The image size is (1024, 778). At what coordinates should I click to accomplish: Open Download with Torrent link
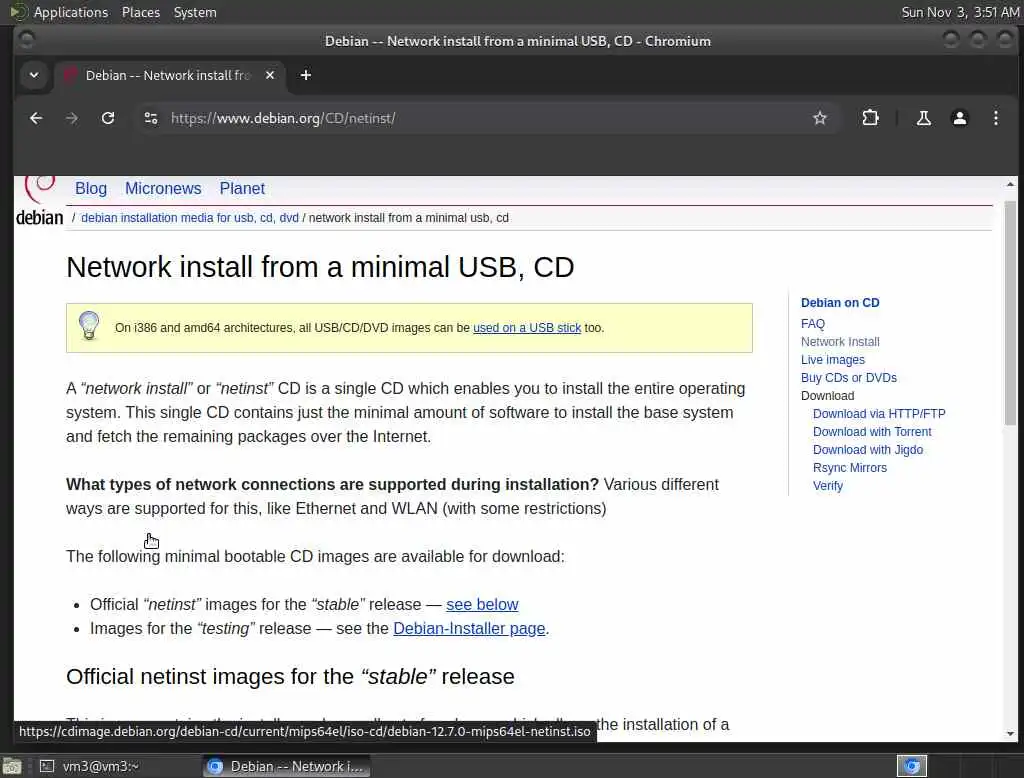point(872,432)
